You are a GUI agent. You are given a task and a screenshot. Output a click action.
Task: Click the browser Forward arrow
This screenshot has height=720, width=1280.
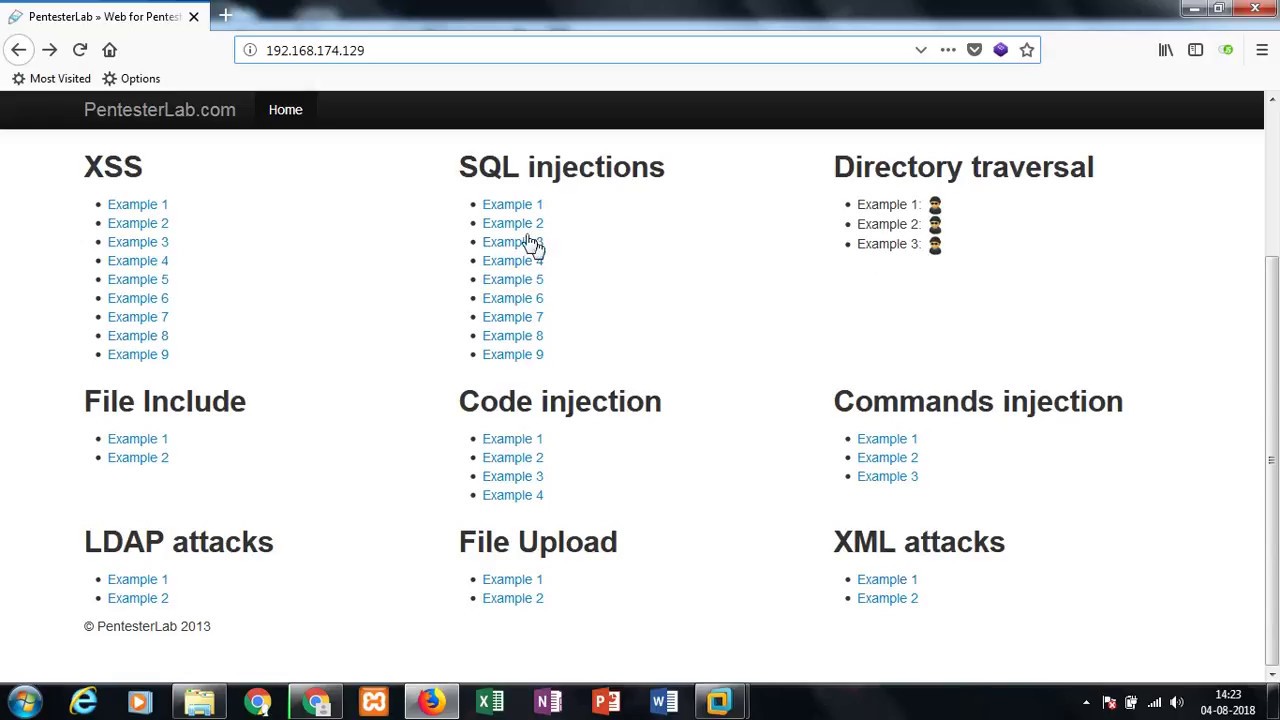[49, 50]
